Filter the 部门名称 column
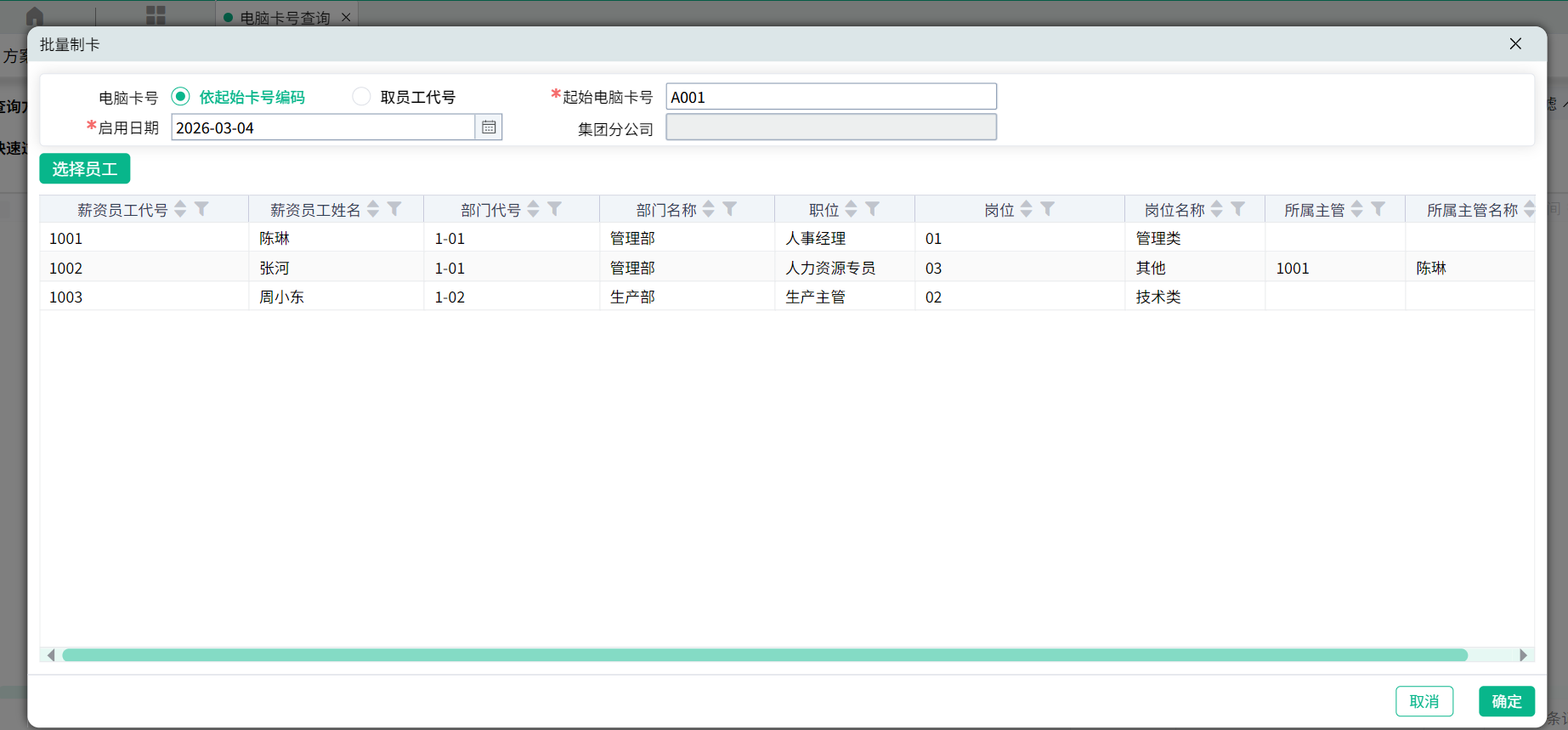 (730, 209)
